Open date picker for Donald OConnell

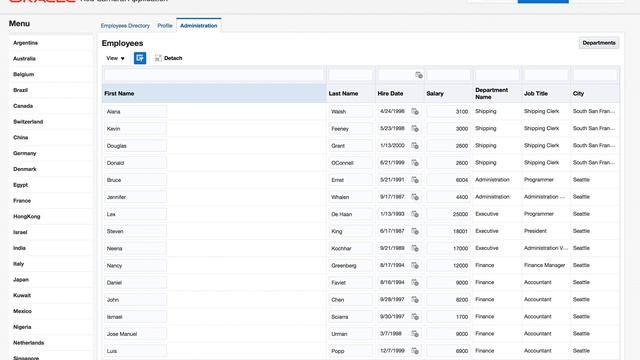point(415,163)
